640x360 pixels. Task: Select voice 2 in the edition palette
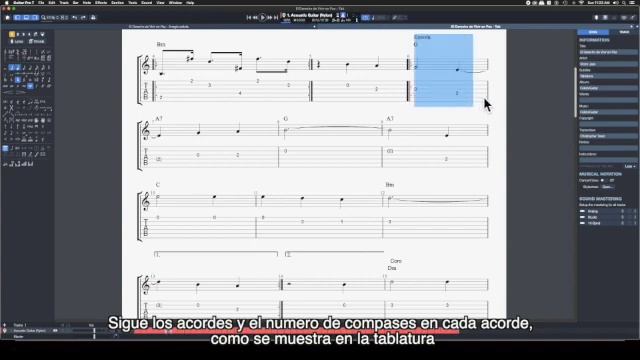point(18,34)
